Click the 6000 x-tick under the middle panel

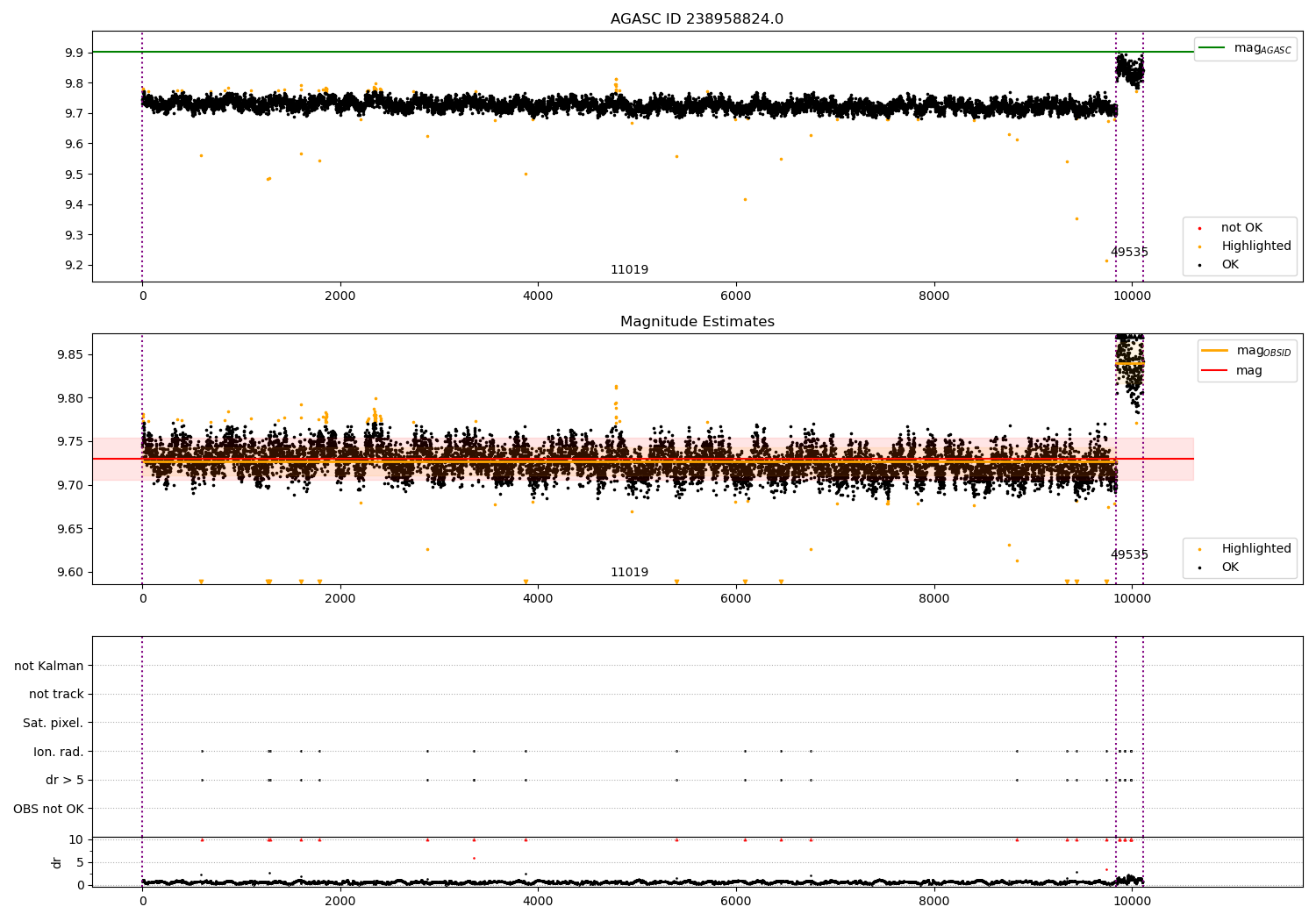(x=736, y=599)
